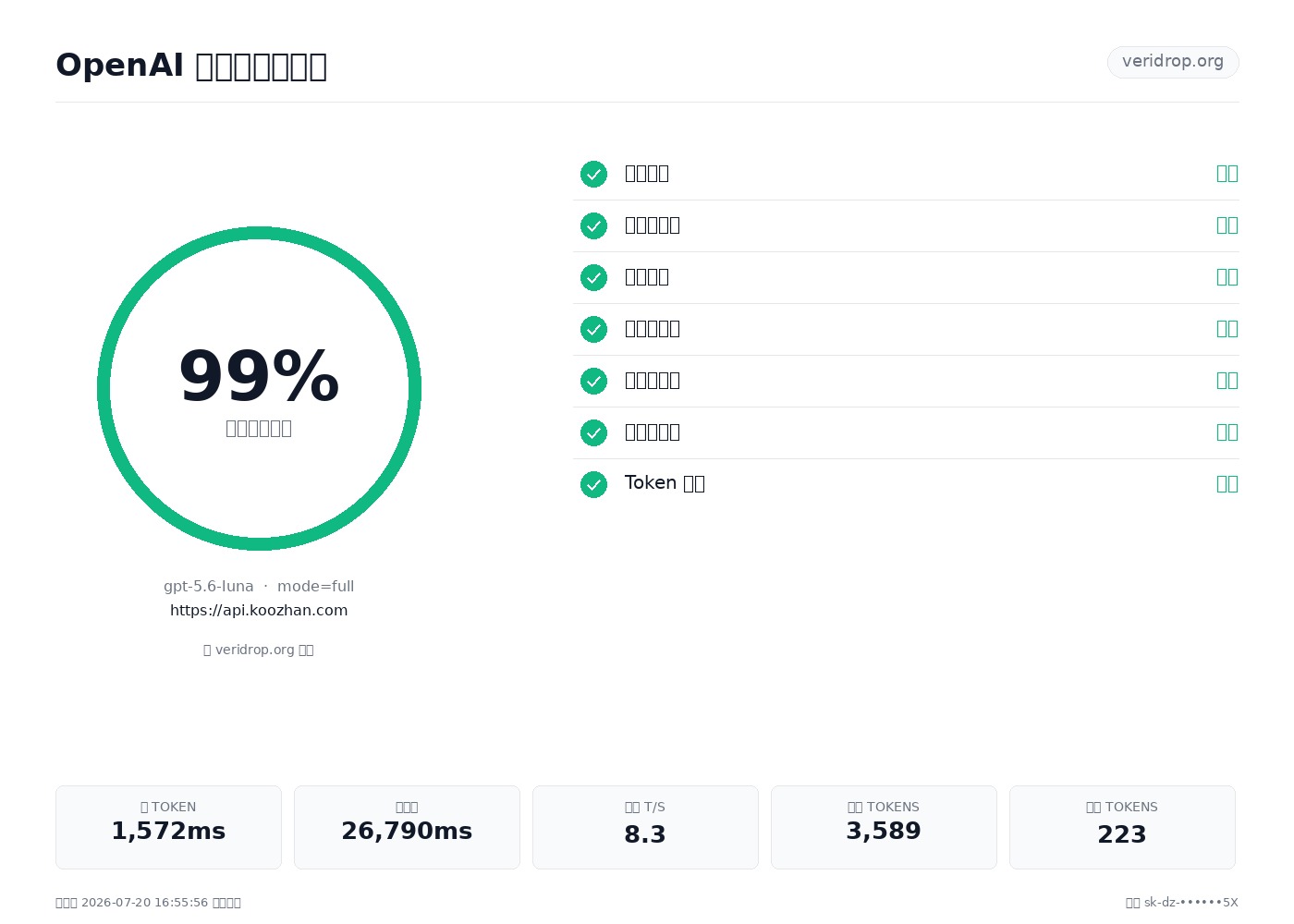
Task: Open the https://api.koozhan.com link
Action: click(259, 611)
